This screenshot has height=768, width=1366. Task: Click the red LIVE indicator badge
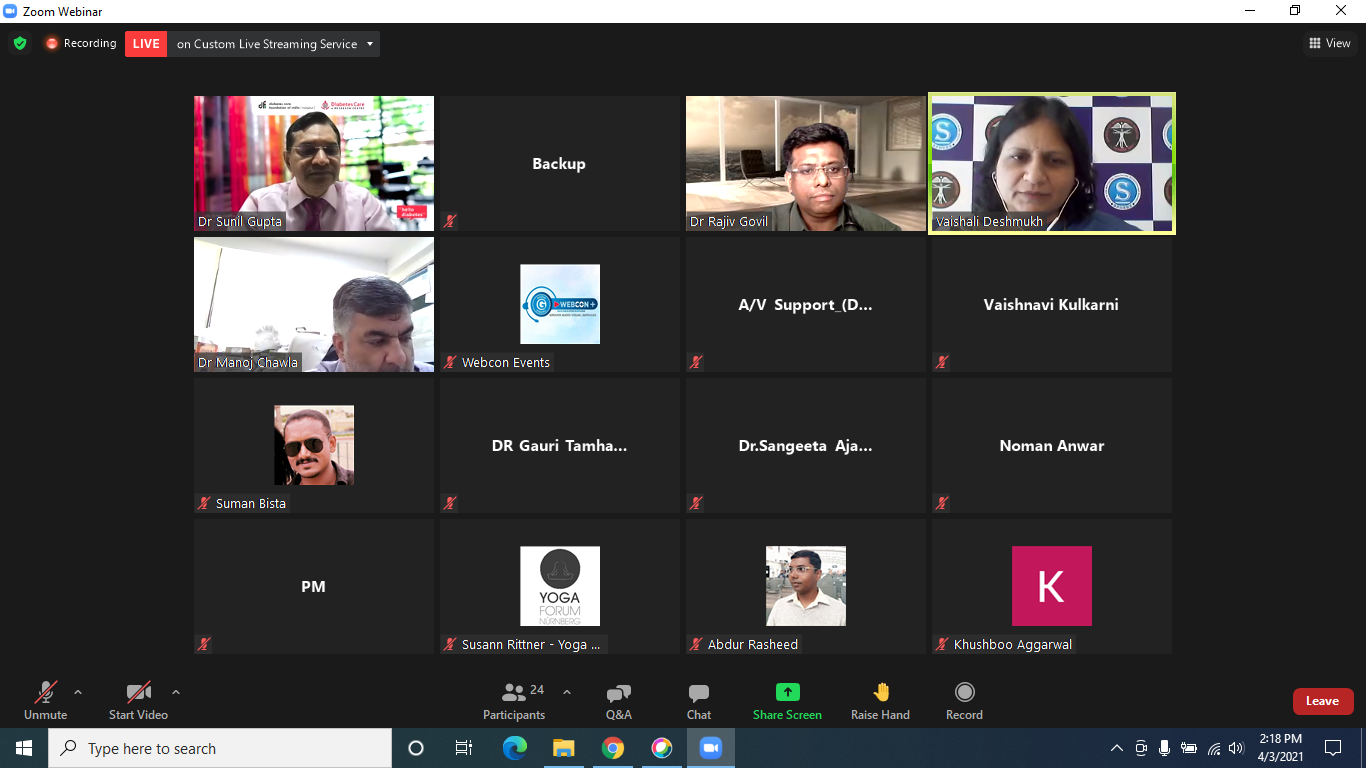point(146,44)
